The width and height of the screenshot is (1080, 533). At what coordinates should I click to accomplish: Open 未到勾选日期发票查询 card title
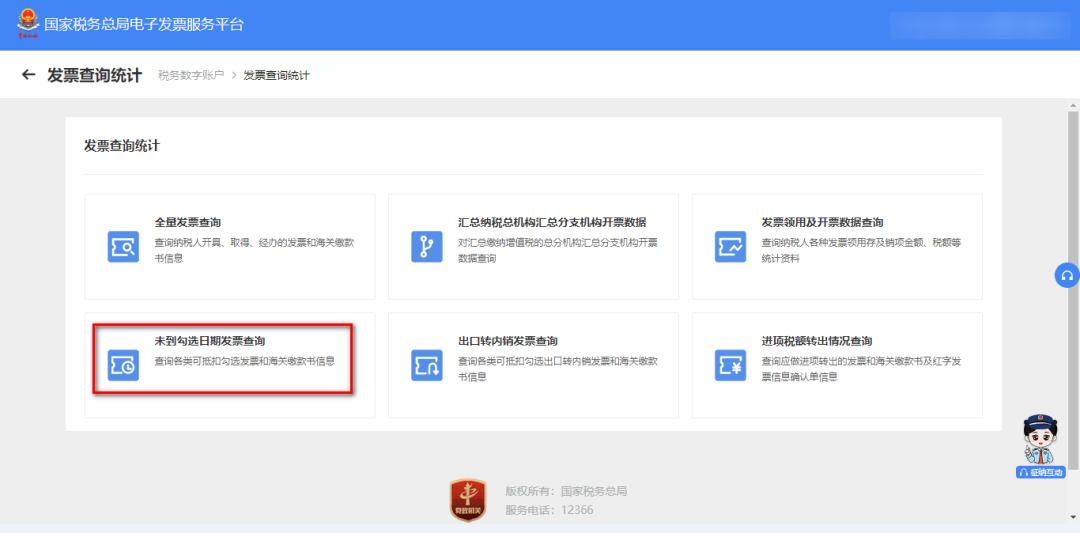click(210, 341)
